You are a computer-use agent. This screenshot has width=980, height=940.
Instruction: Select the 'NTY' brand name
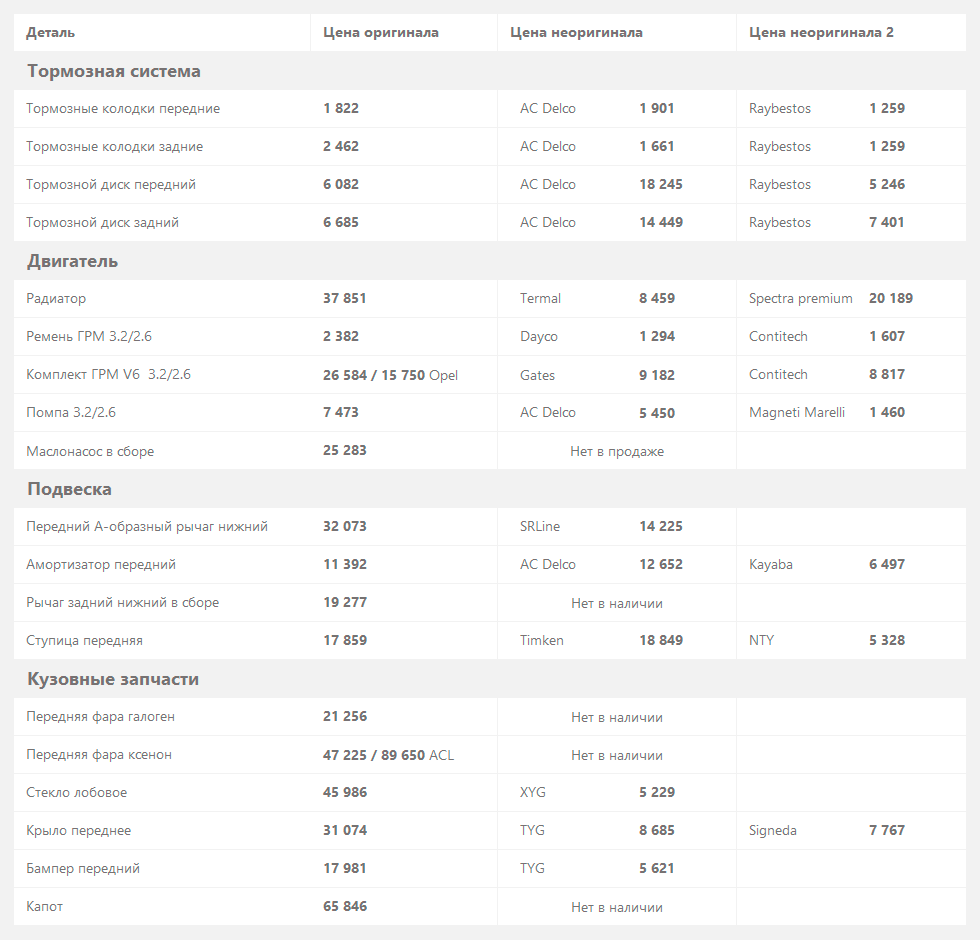[x=761, y=641]
